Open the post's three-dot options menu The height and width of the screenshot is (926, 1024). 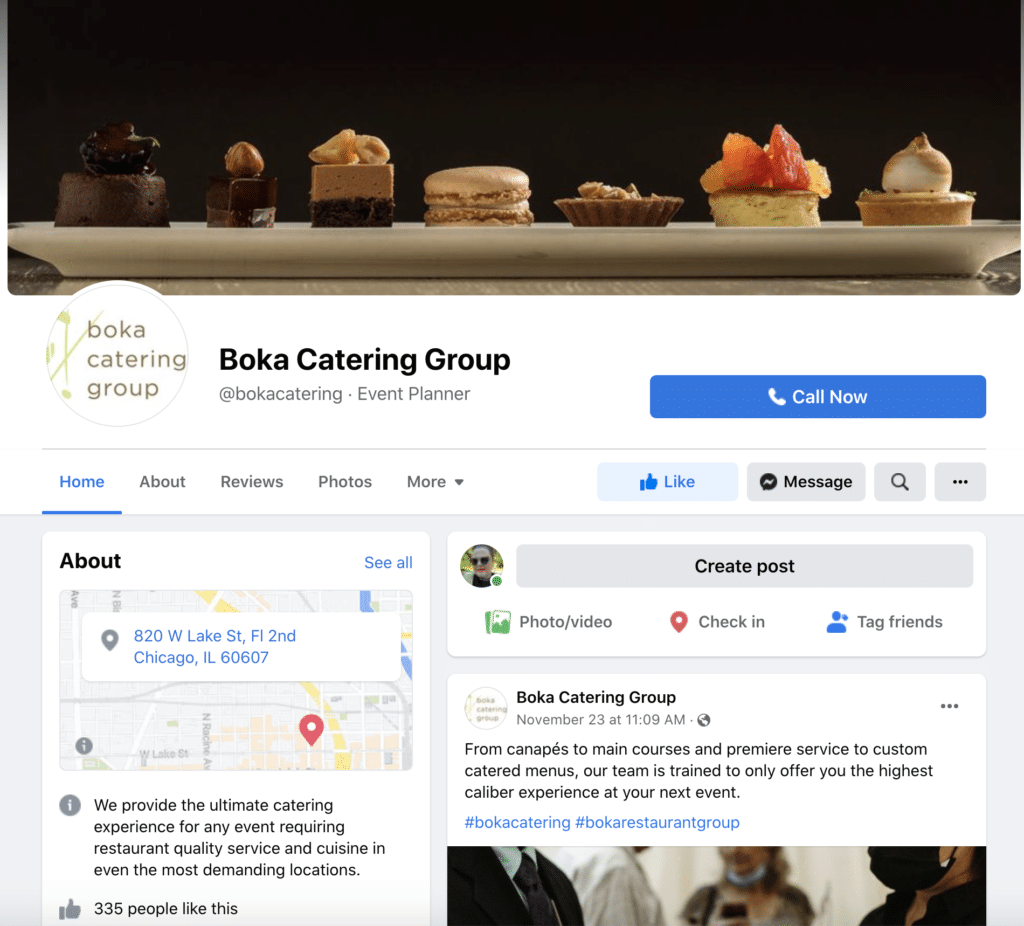click(949, 706)
